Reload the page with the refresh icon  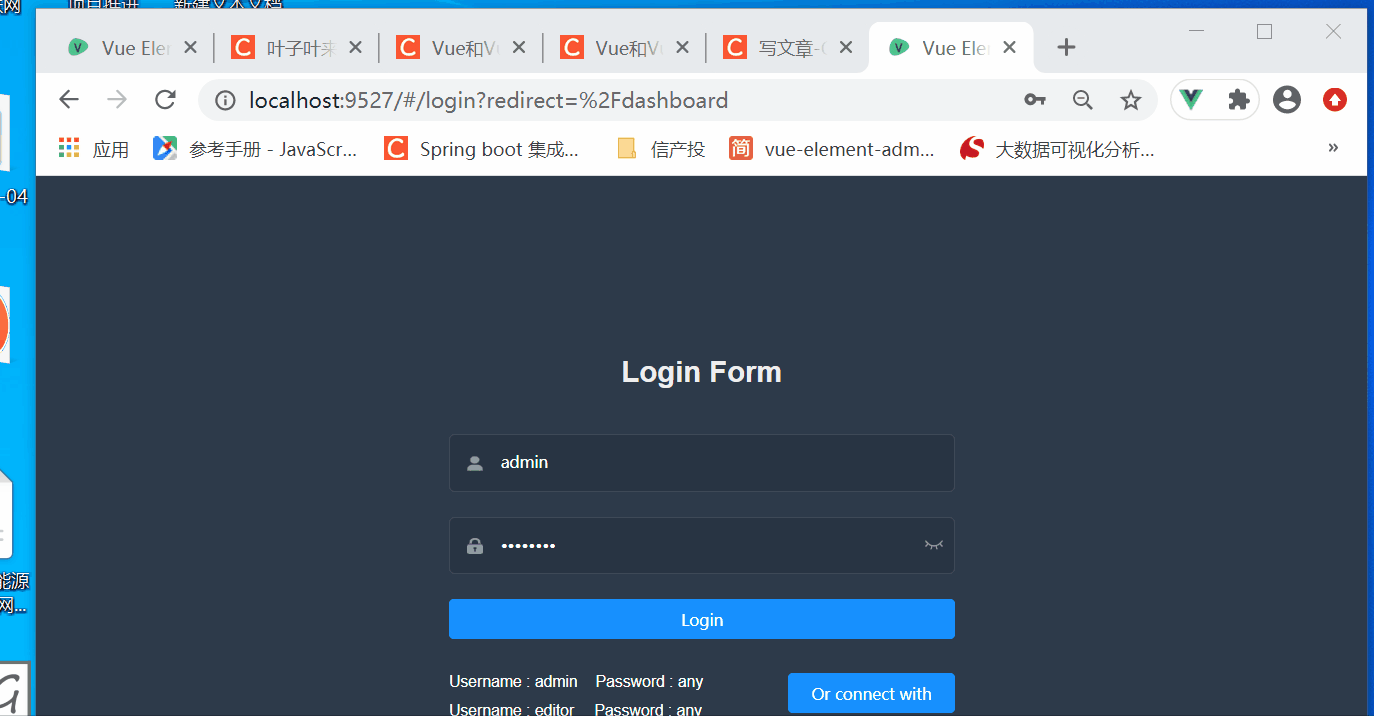pos(164,99)
